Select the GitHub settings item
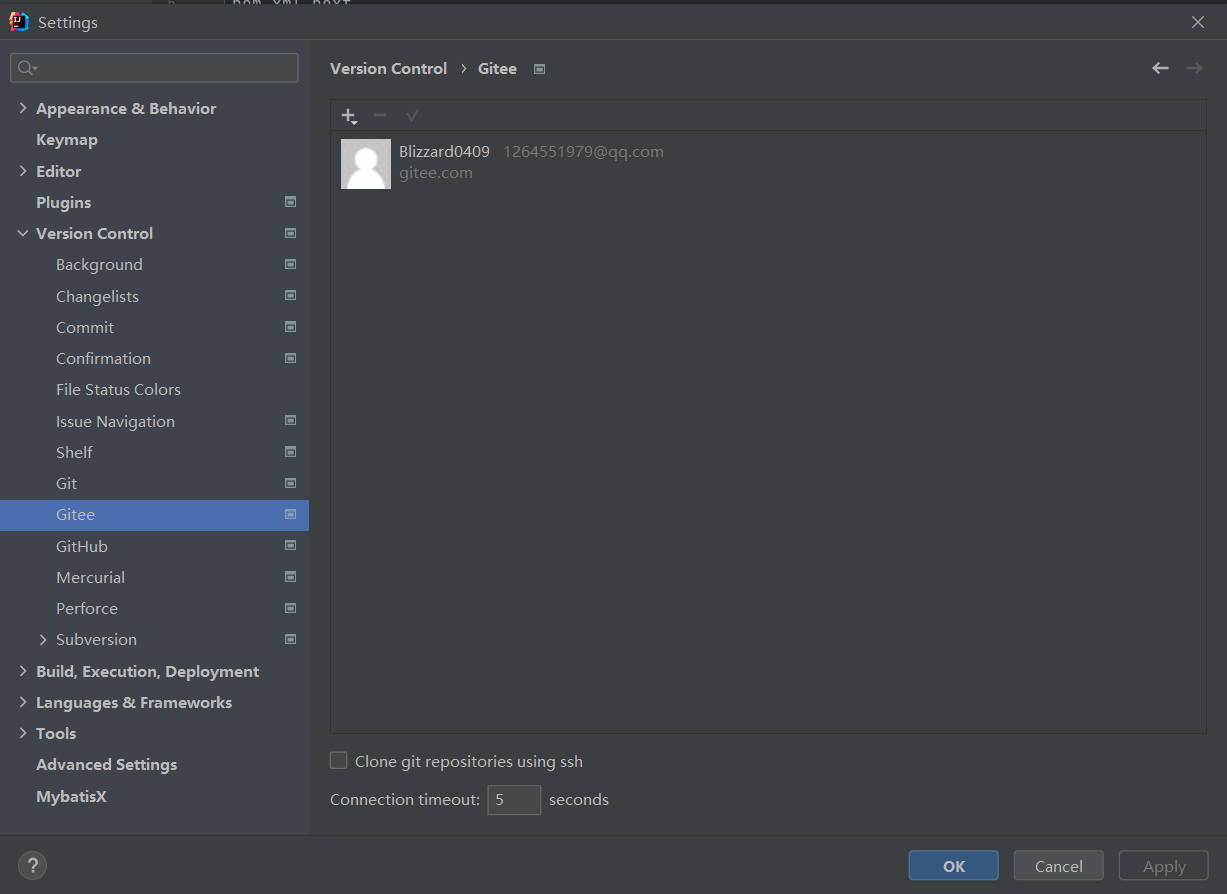Screen dimensions: 1227x894 (82, 546)
